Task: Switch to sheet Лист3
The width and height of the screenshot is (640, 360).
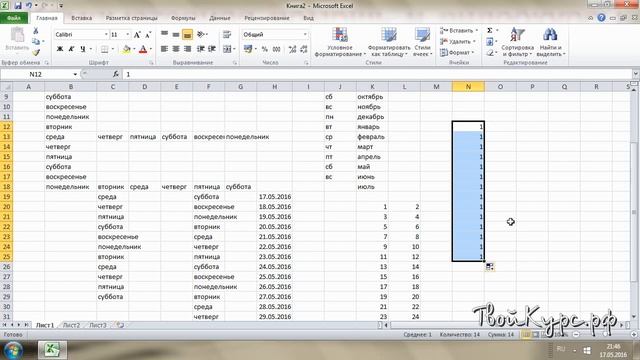Action: [x=98, y=325]
